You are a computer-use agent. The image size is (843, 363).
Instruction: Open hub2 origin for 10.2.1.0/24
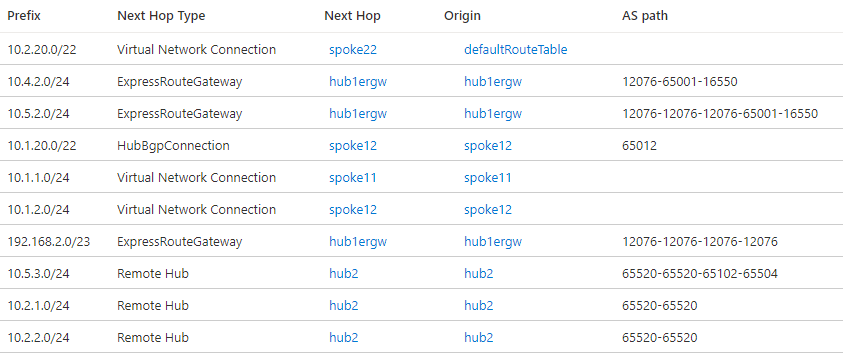478,305
